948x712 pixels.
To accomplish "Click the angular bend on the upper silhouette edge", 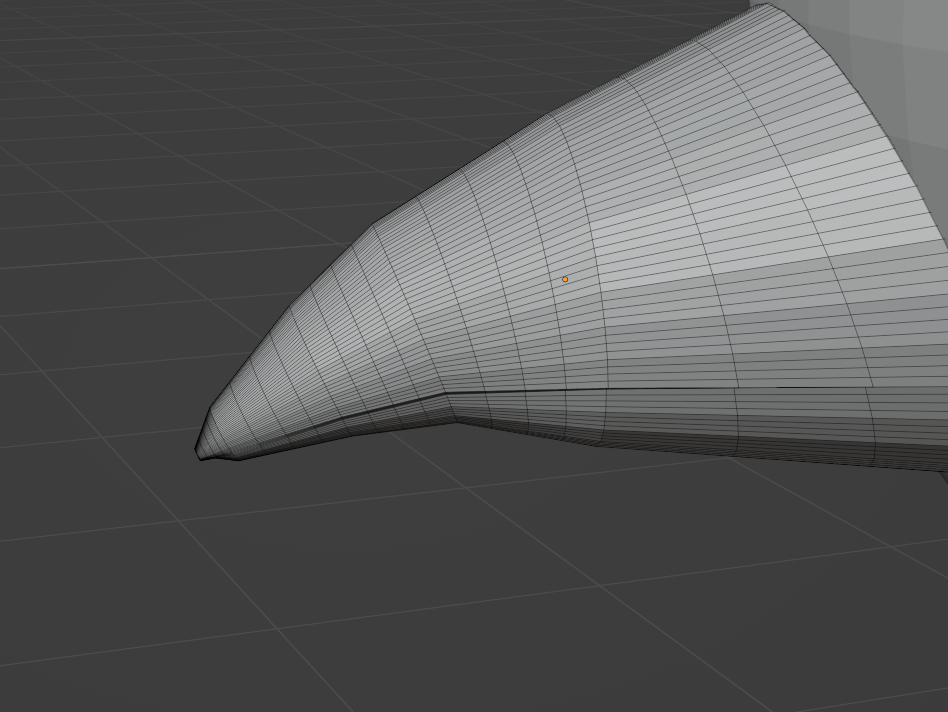I will click(x=375, y=225).
